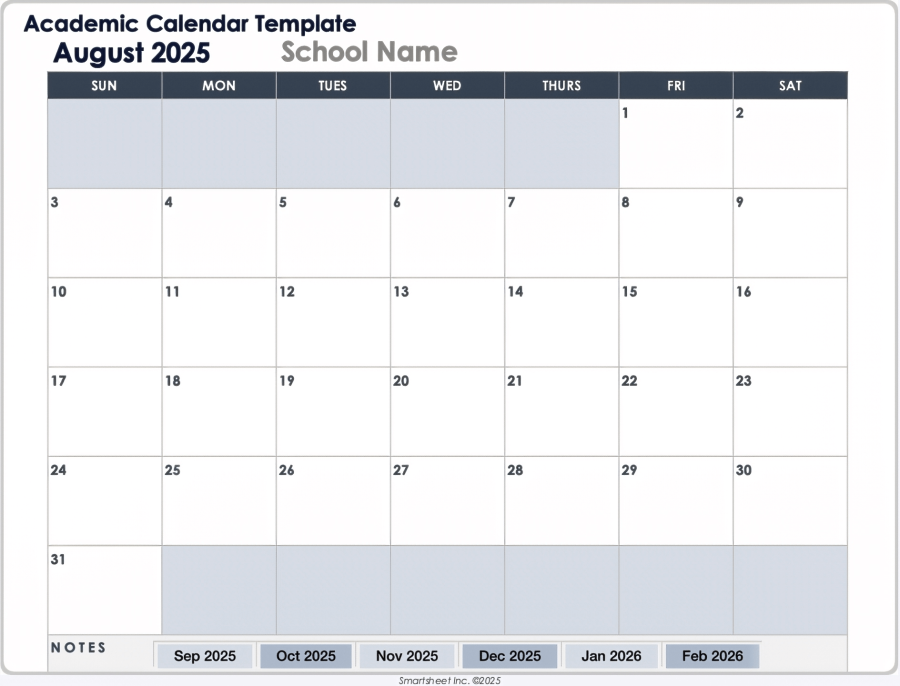Switch to the Oct 2025 tab
Viewport: 900px width, 686px height.
point(306,656)
